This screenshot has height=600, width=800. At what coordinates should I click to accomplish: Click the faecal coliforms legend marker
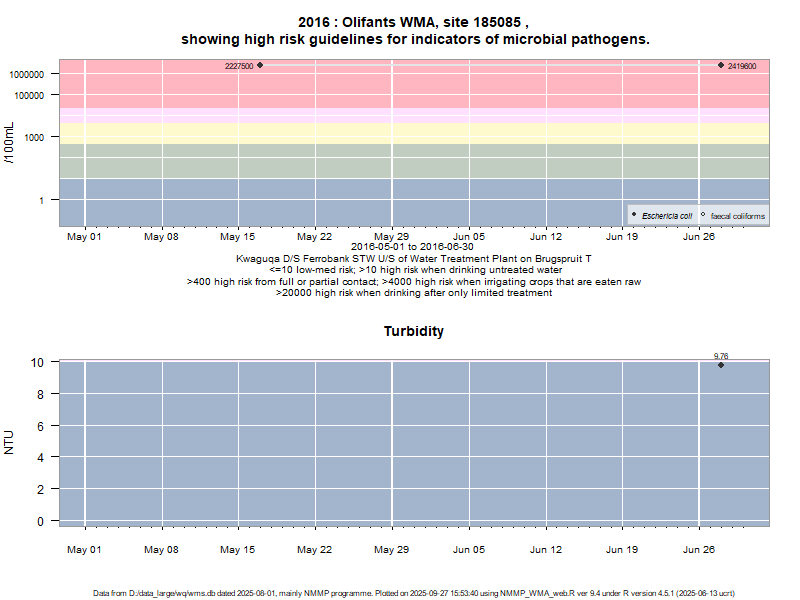[x=703, y=215]
